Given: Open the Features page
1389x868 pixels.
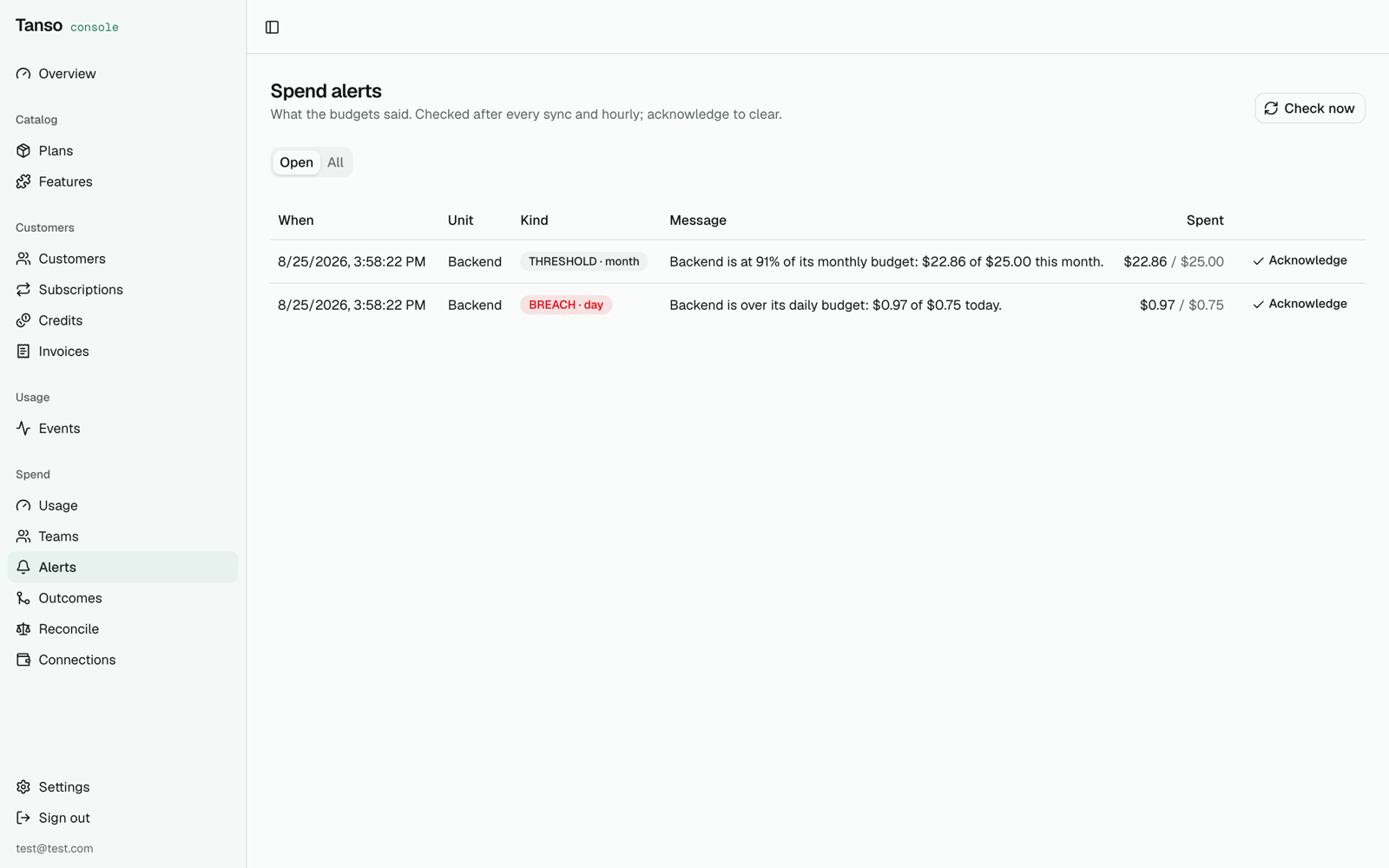Looking at the screenshot, I should tap(123, 181).
